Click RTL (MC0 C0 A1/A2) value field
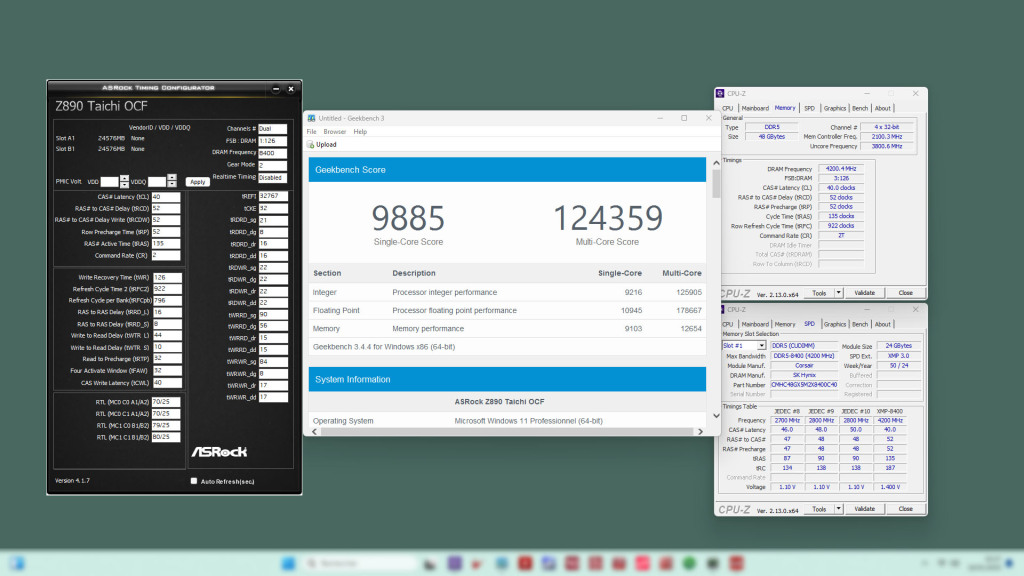Viewport: 1024px width, 576px height. click(x=166, y=402)
